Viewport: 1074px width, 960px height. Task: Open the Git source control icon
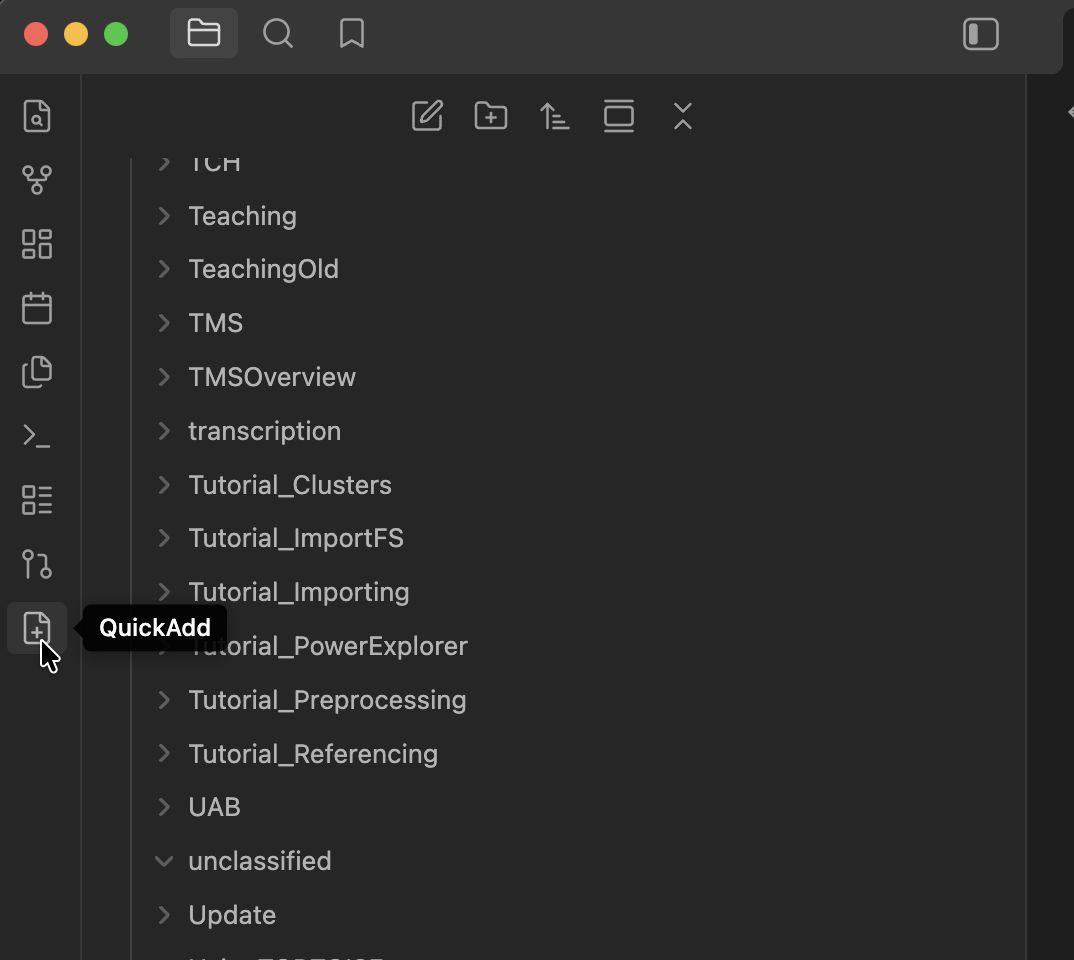pos(37,564)
